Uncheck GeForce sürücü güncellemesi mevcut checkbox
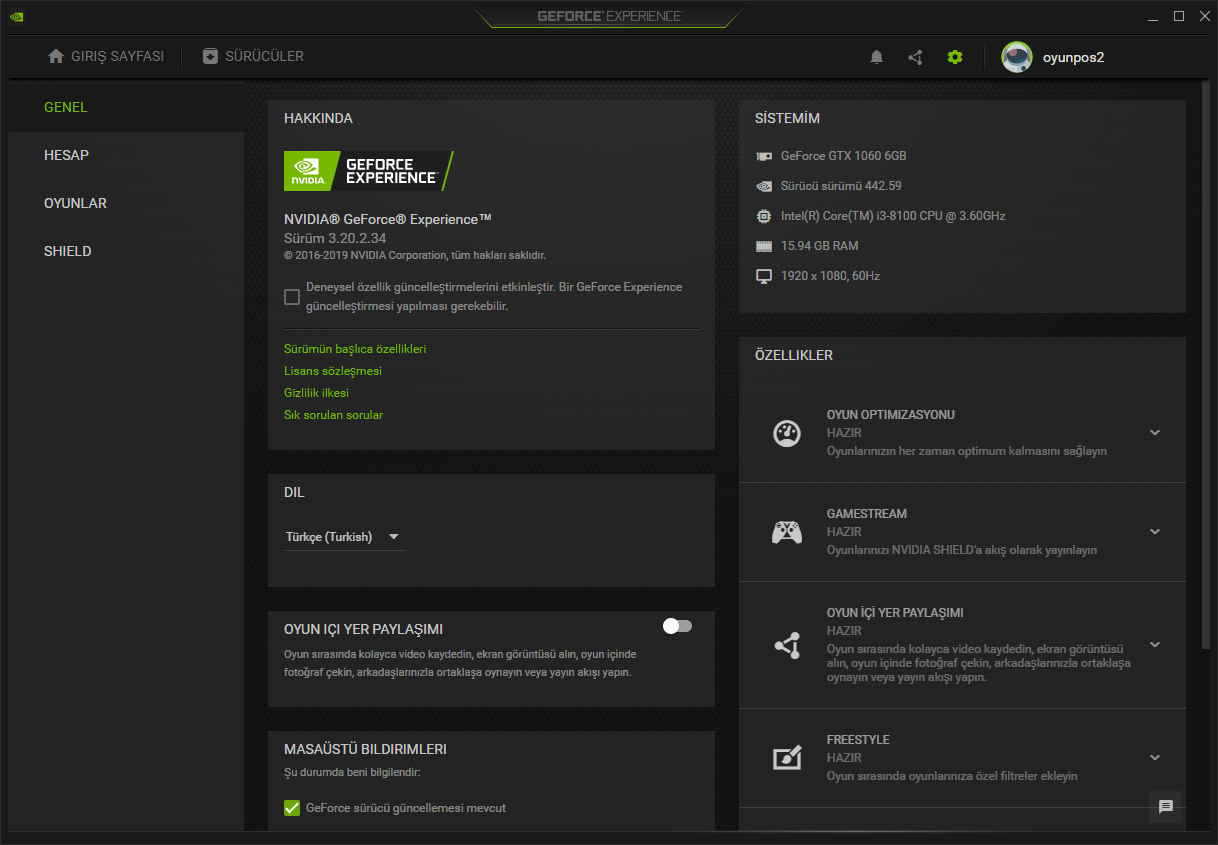The width and height of the screenshot is (1218, 845). pyautogui.click(x=292, y=808)
